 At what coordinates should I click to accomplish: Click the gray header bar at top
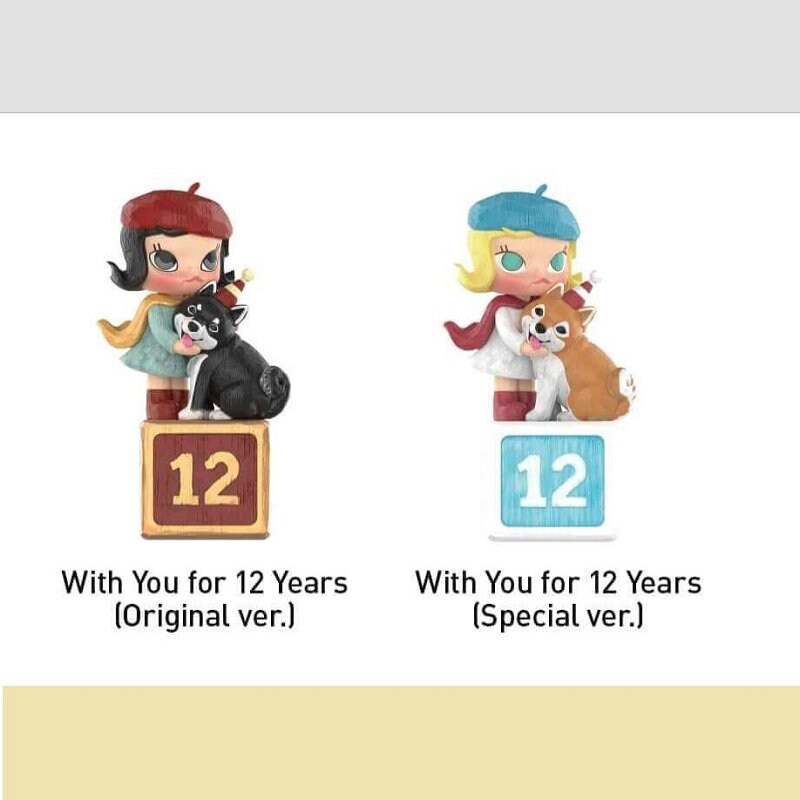pyautogui.click(x=400, y=56)
